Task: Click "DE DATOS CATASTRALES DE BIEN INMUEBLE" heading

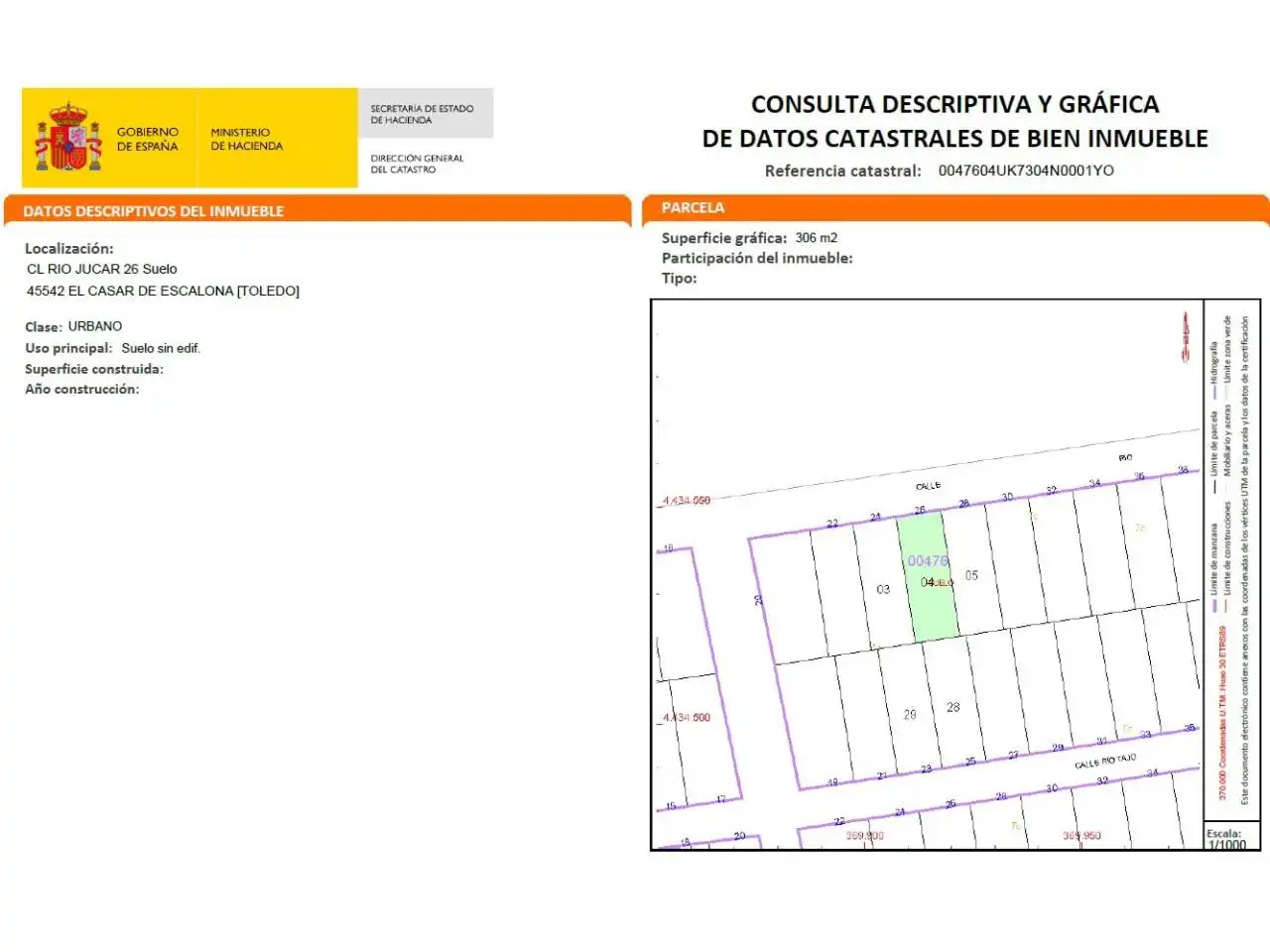Action: point(954,139)
